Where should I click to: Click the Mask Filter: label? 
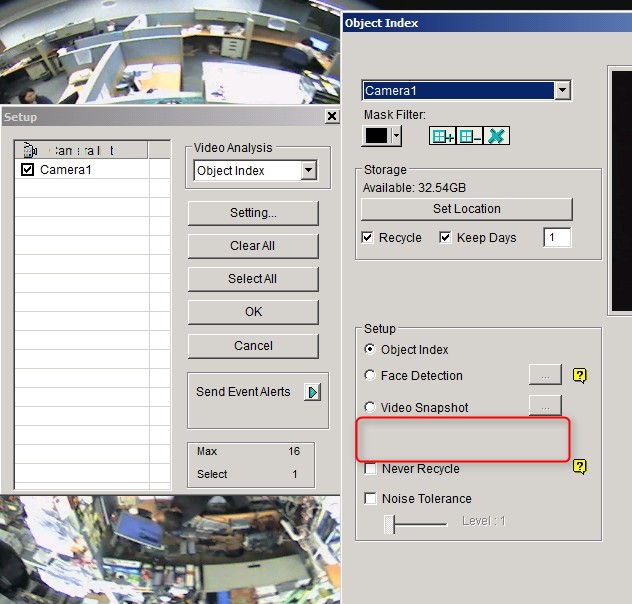(x=395, y=115)
